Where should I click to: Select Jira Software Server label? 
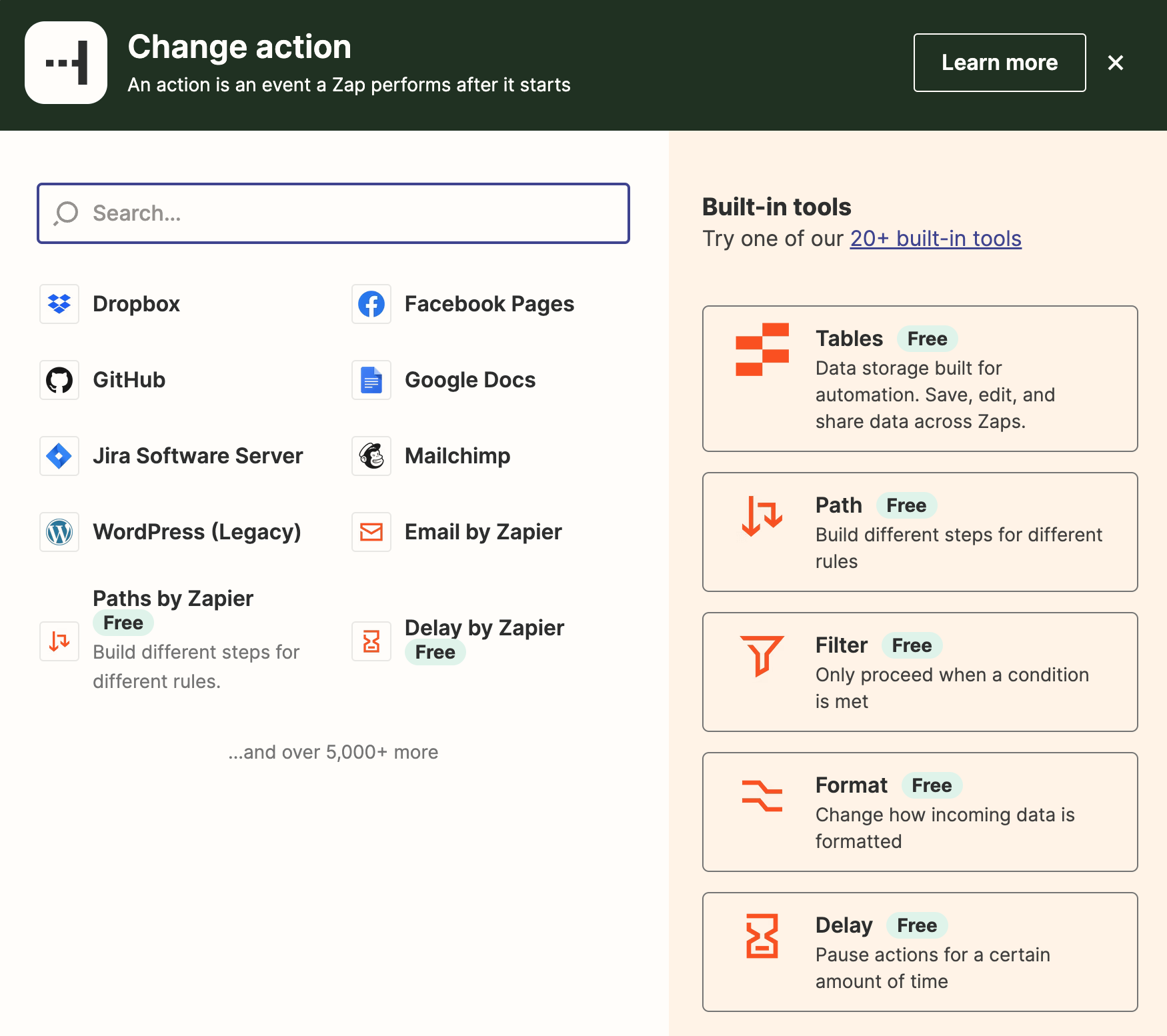click(x=198, y=456)
